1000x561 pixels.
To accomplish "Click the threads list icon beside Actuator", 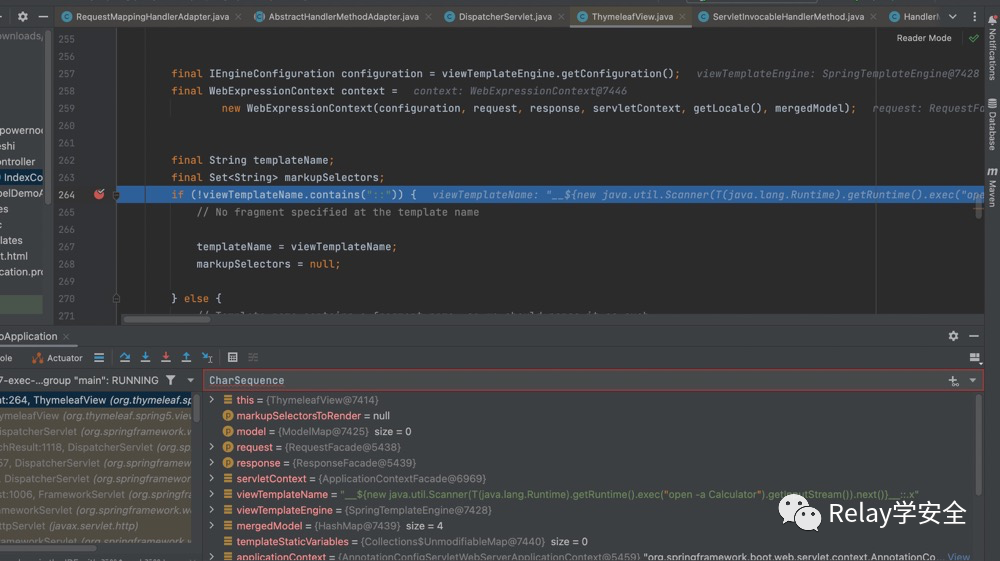I will click(99, 358).
